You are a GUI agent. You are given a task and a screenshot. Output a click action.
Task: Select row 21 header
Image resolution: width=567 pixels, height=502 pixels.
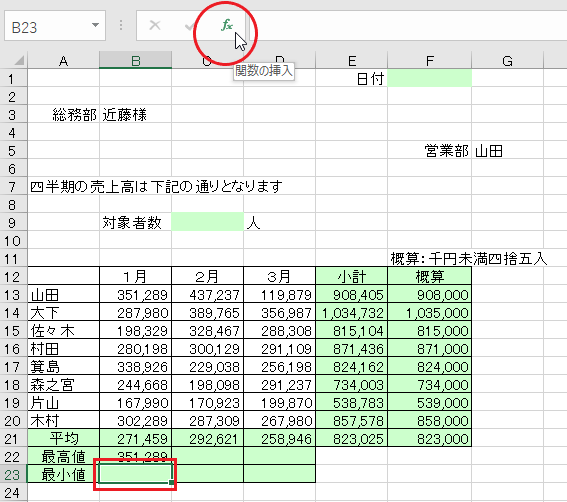(x=13, y=438)
